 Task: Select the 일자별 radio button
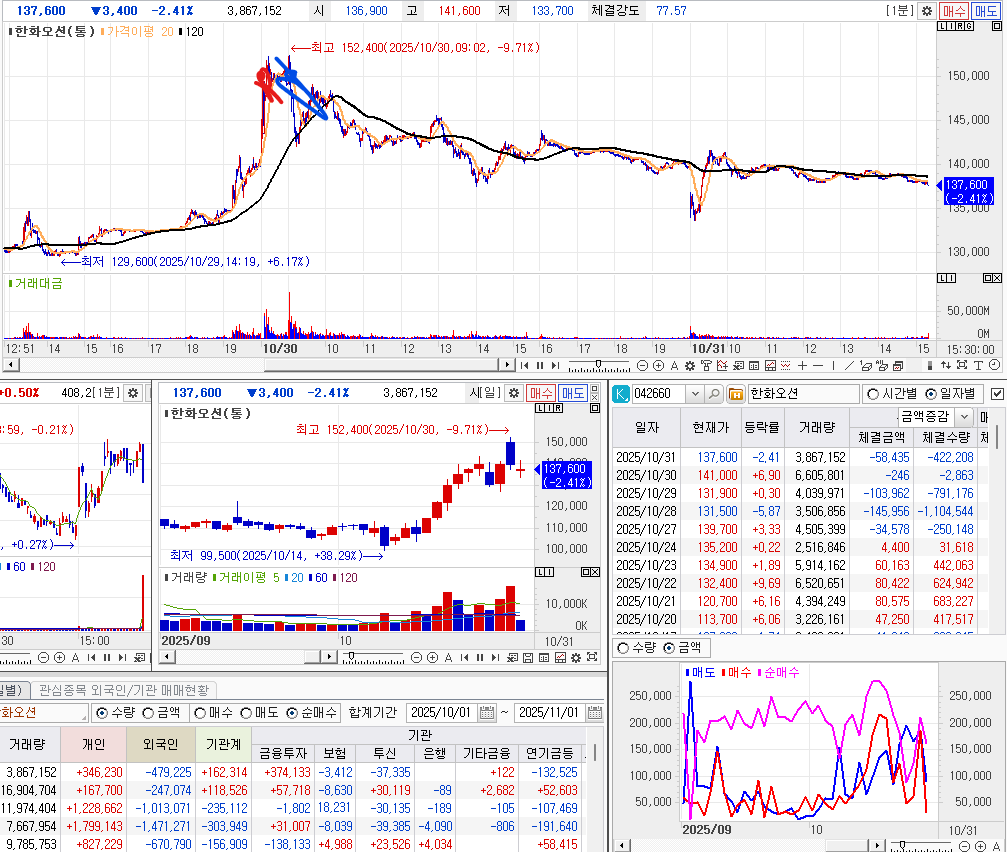click(x=931, y=394)
